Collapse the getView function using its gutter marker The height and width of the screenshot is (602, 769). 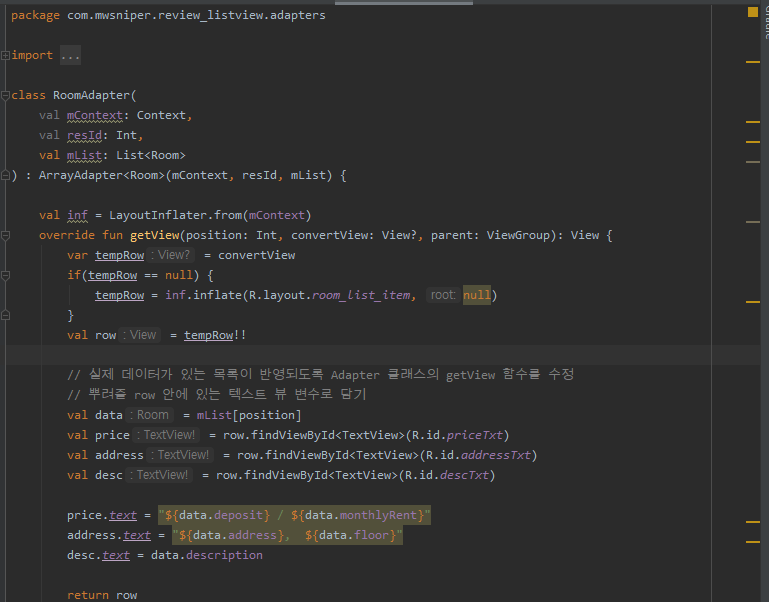click(5, 236)
